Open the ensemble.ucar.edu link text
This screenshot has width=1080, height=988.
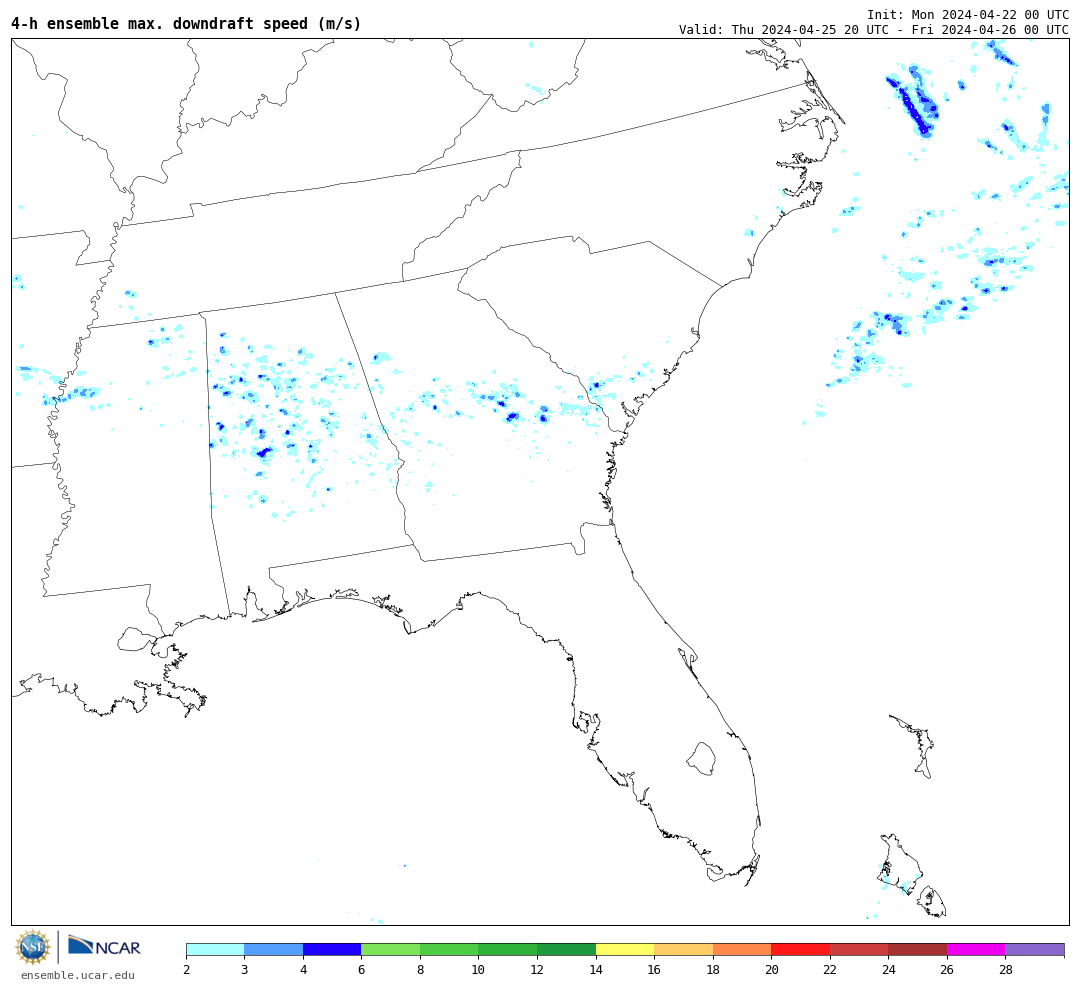78,976
